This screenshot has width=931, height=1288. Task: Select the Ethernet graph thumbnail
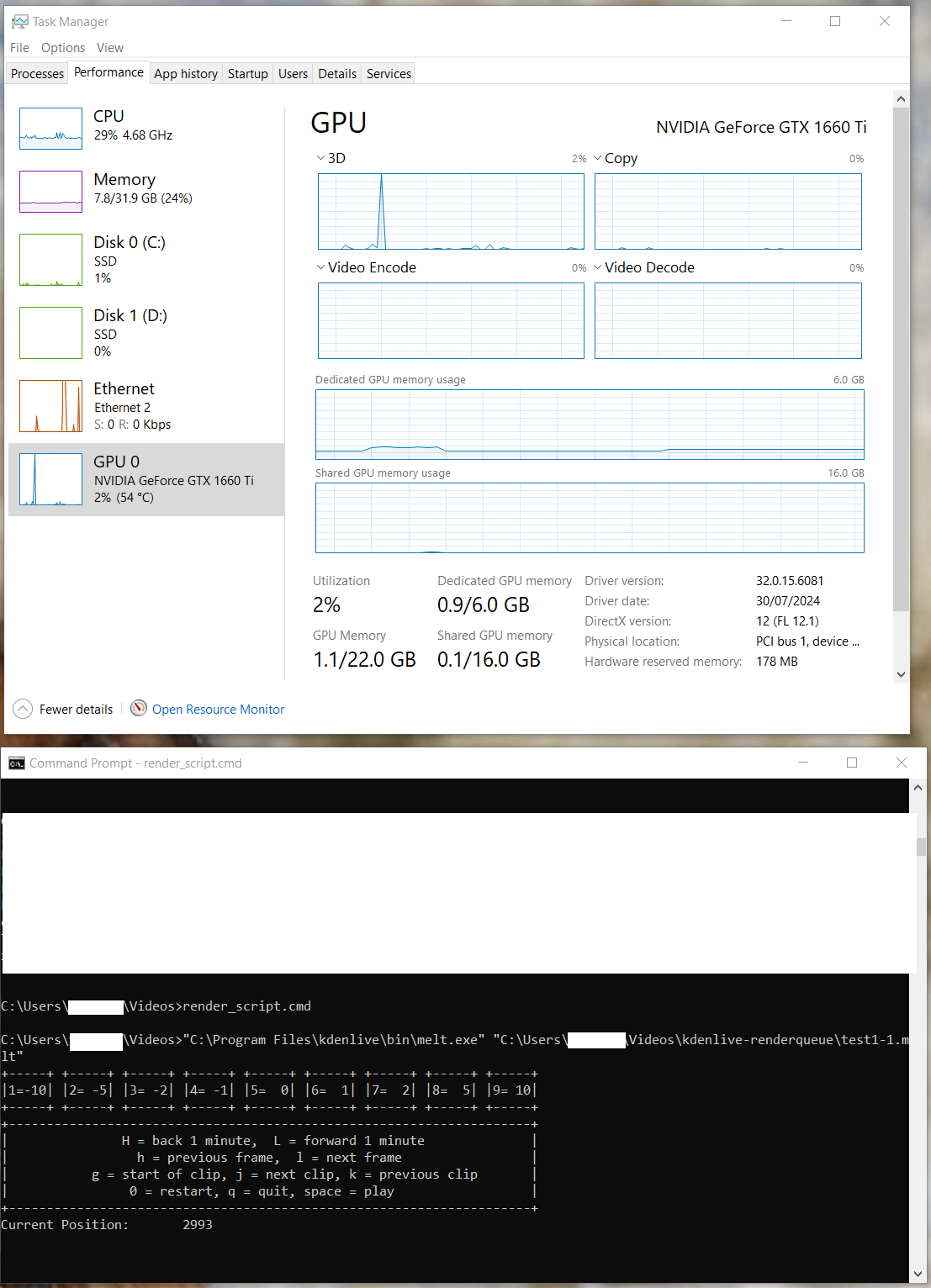[x=50, y=406]
